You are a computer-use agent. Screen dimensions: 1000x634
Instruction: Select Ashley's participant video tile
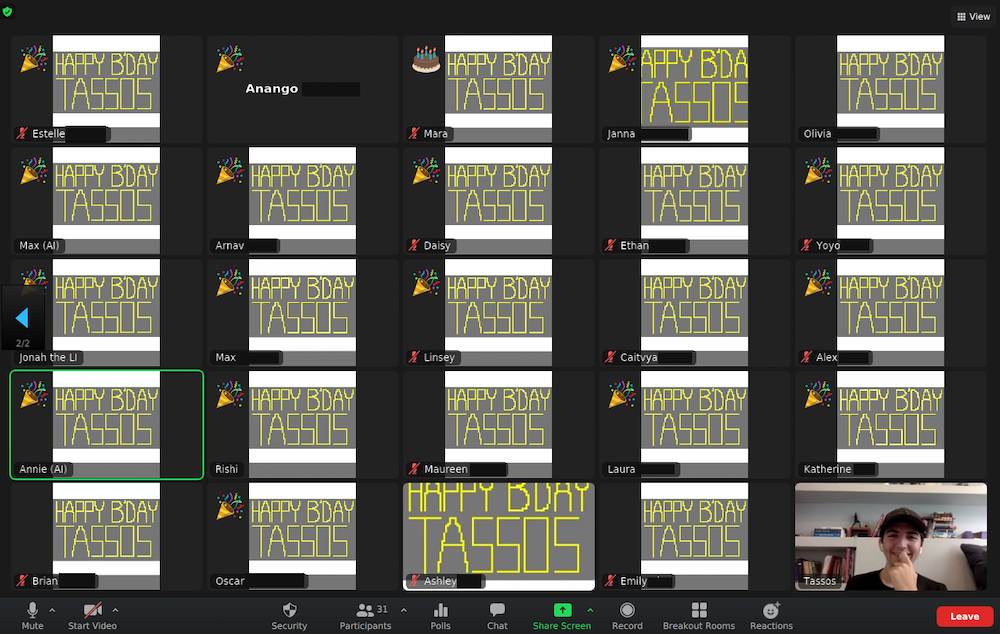coord(498,536)
